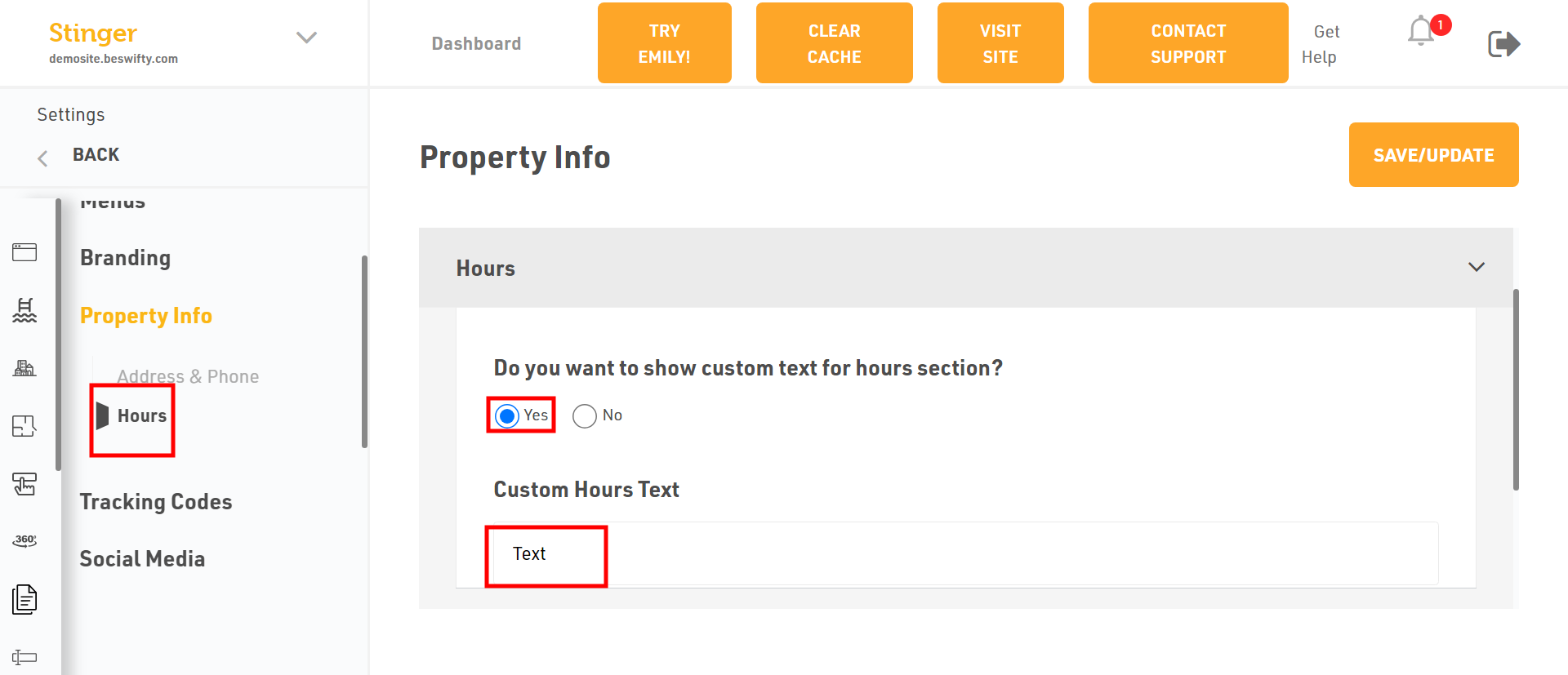This screenshot has width=1568, height=675.
Task: Click the logout arrow icon
Action: pyautogui.click(x=1504, y=43)
